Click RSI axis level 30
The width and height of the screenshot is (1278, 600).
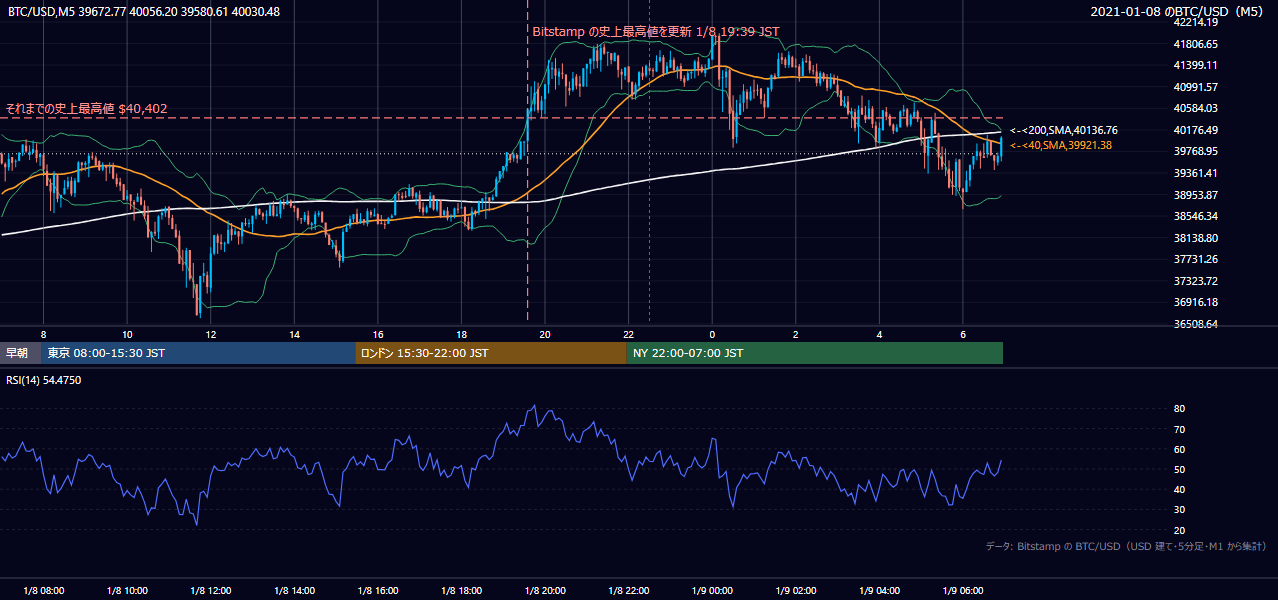[1179, 509]
